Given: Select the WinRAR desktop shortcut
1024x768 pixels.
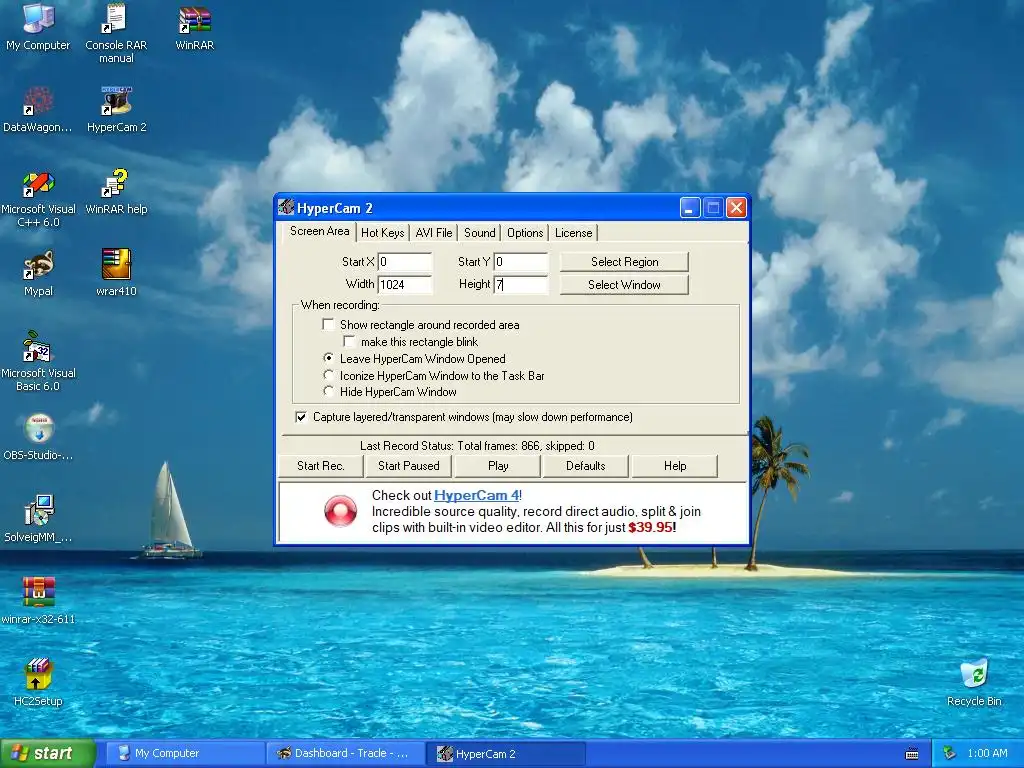Looking at the screenshot, I should [x=195, y=27].
